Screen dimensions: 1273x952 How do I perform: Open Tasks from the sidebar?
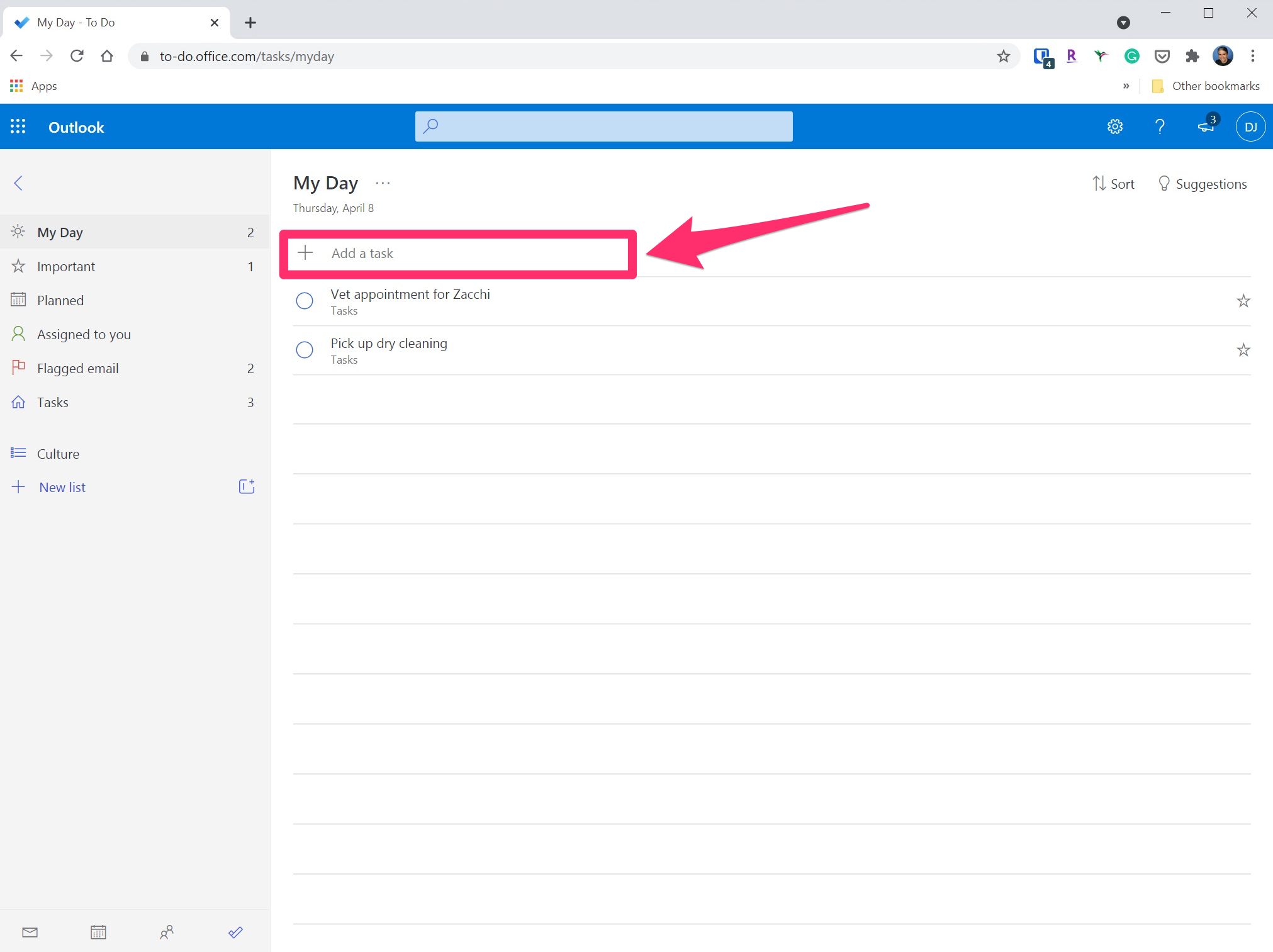click(52, 402)
